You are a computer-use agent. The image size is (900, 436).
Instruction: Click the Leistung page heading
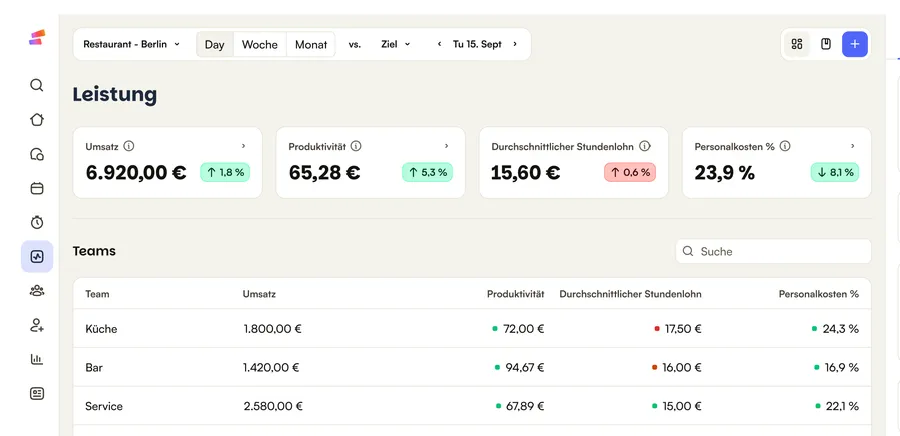[x=115, y=95]
